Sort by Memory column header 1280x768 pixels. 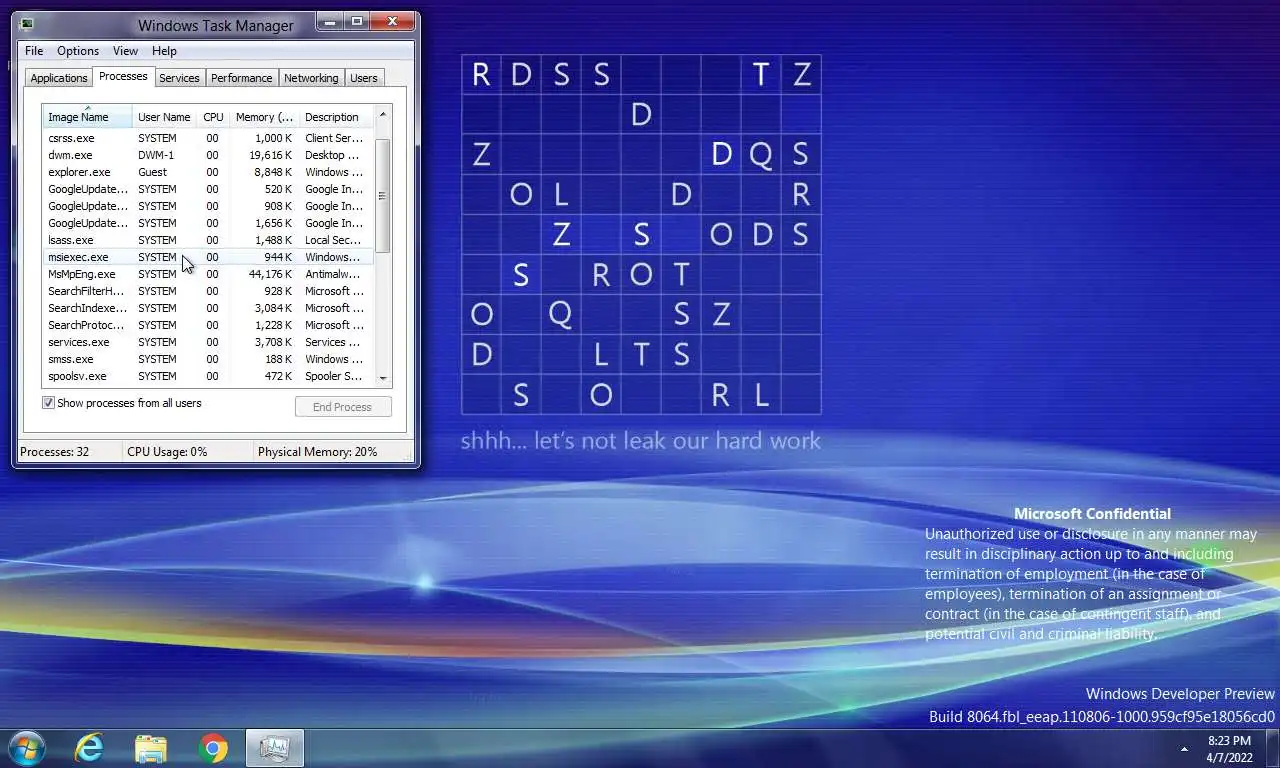coord(264,117)
